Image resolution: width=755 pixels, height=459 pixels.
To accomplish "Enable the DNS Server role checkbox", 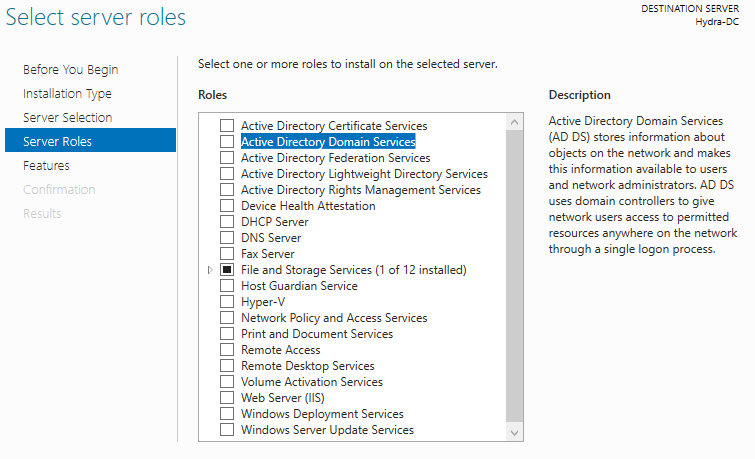I will pos(227,237).
